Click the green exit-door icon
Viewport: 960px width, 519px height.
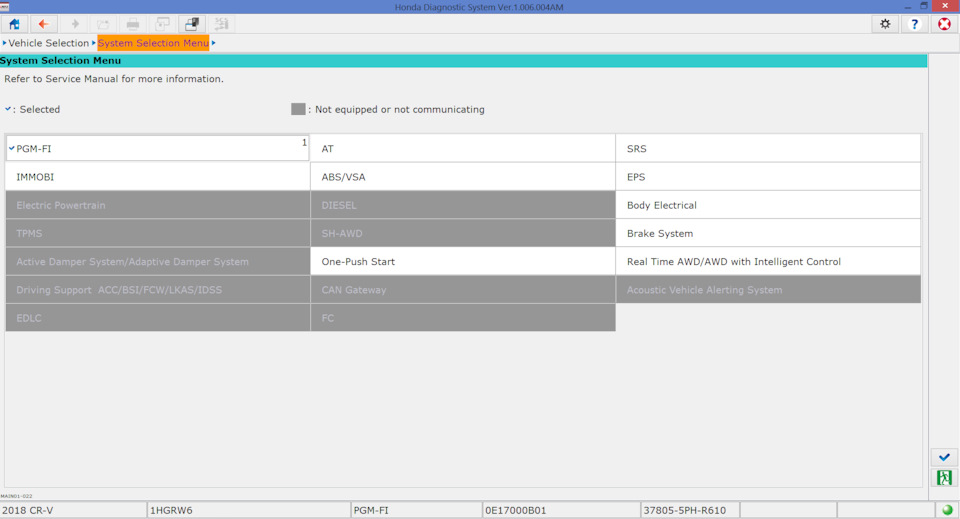point(944,477)
